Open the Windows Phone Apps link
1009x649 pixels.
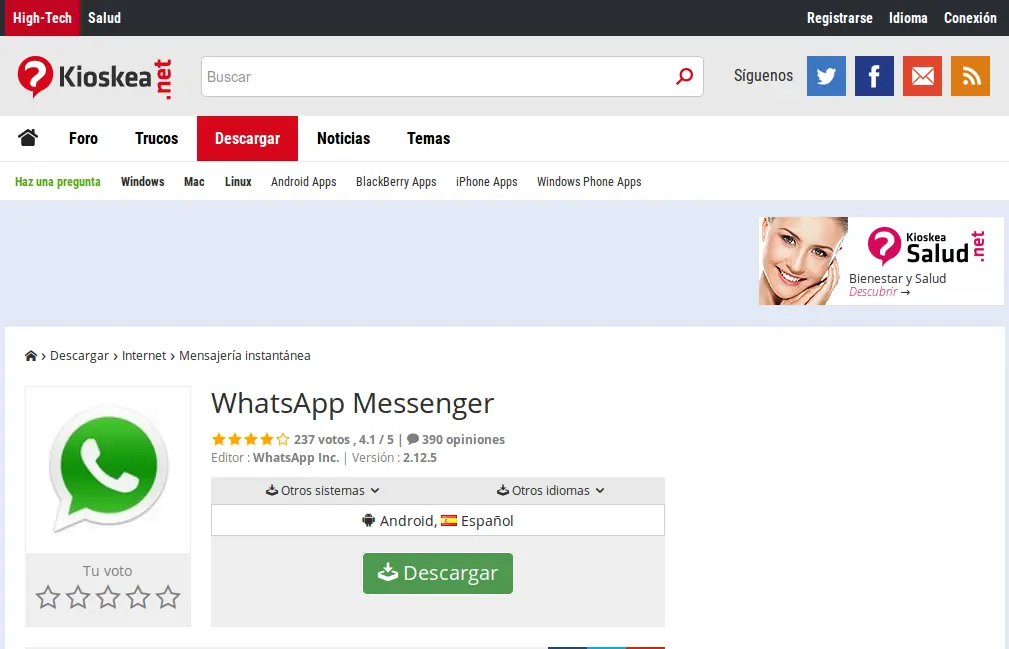(589, 181)
